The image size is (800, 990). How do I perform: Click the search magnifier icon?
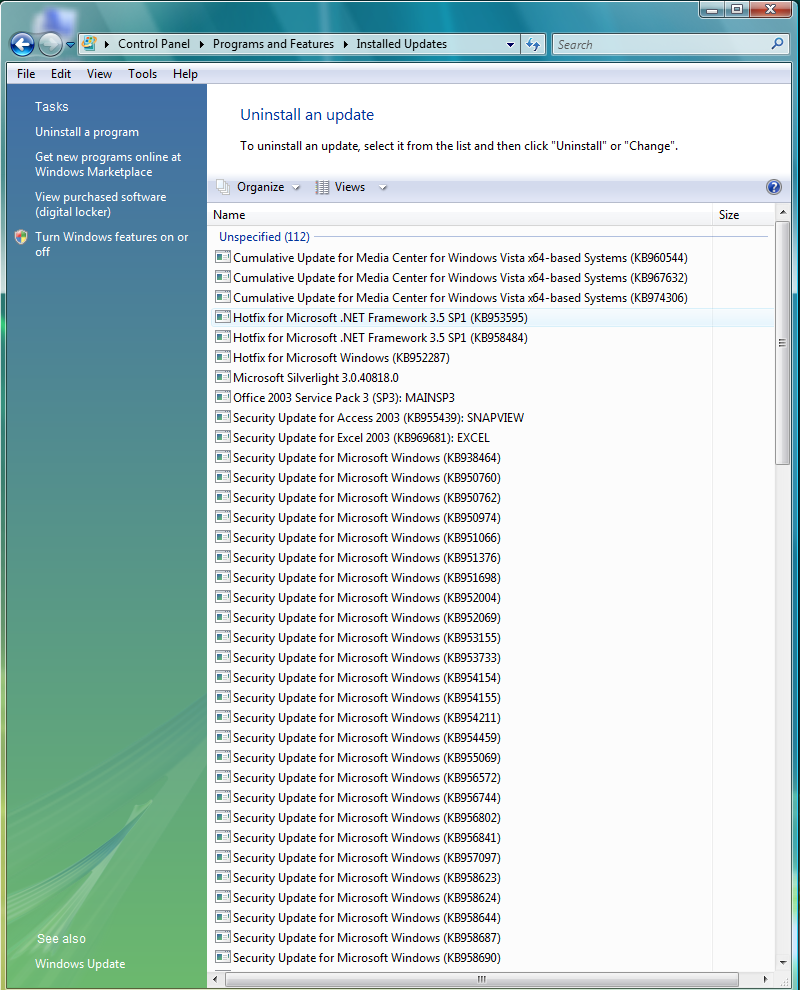777,44
